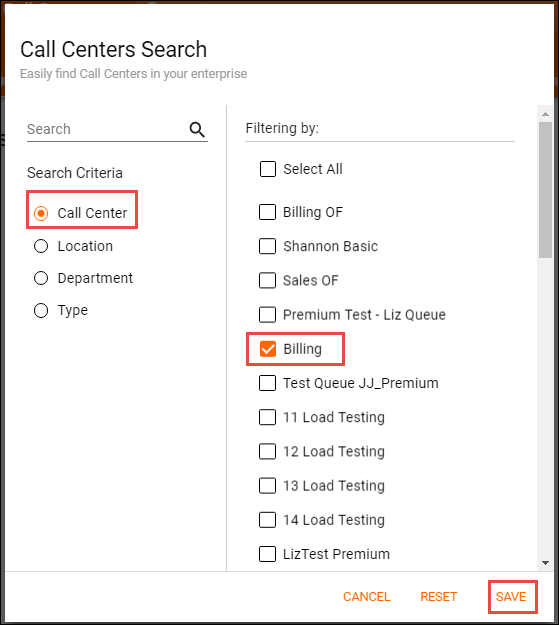
Task: Select Premium Test - Liz Queue checkbox
Action: [x=268, y=315]
